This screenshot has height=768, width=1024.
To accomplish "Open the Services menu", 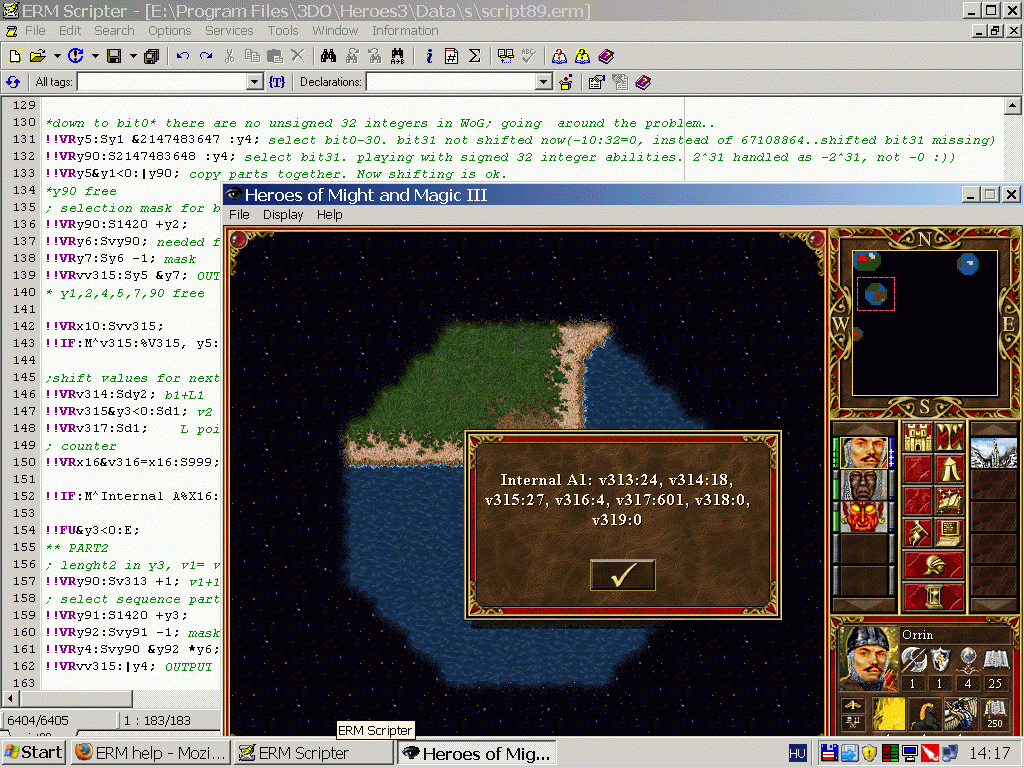I will (x=229, y=31).
